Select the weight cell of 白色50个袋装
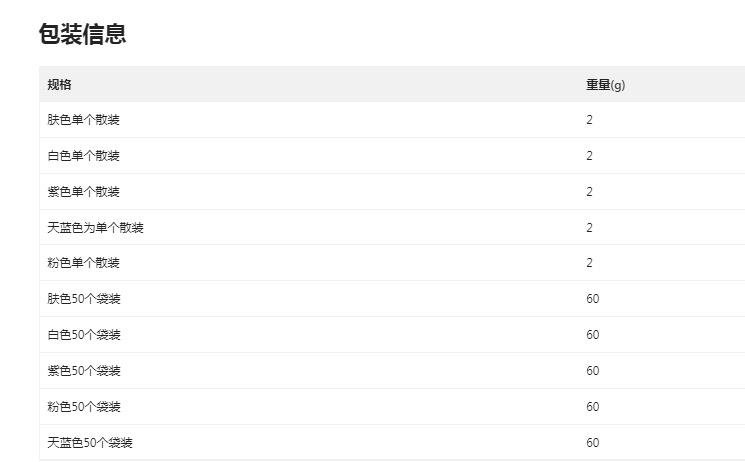The image size is (745, 462). 593,335
